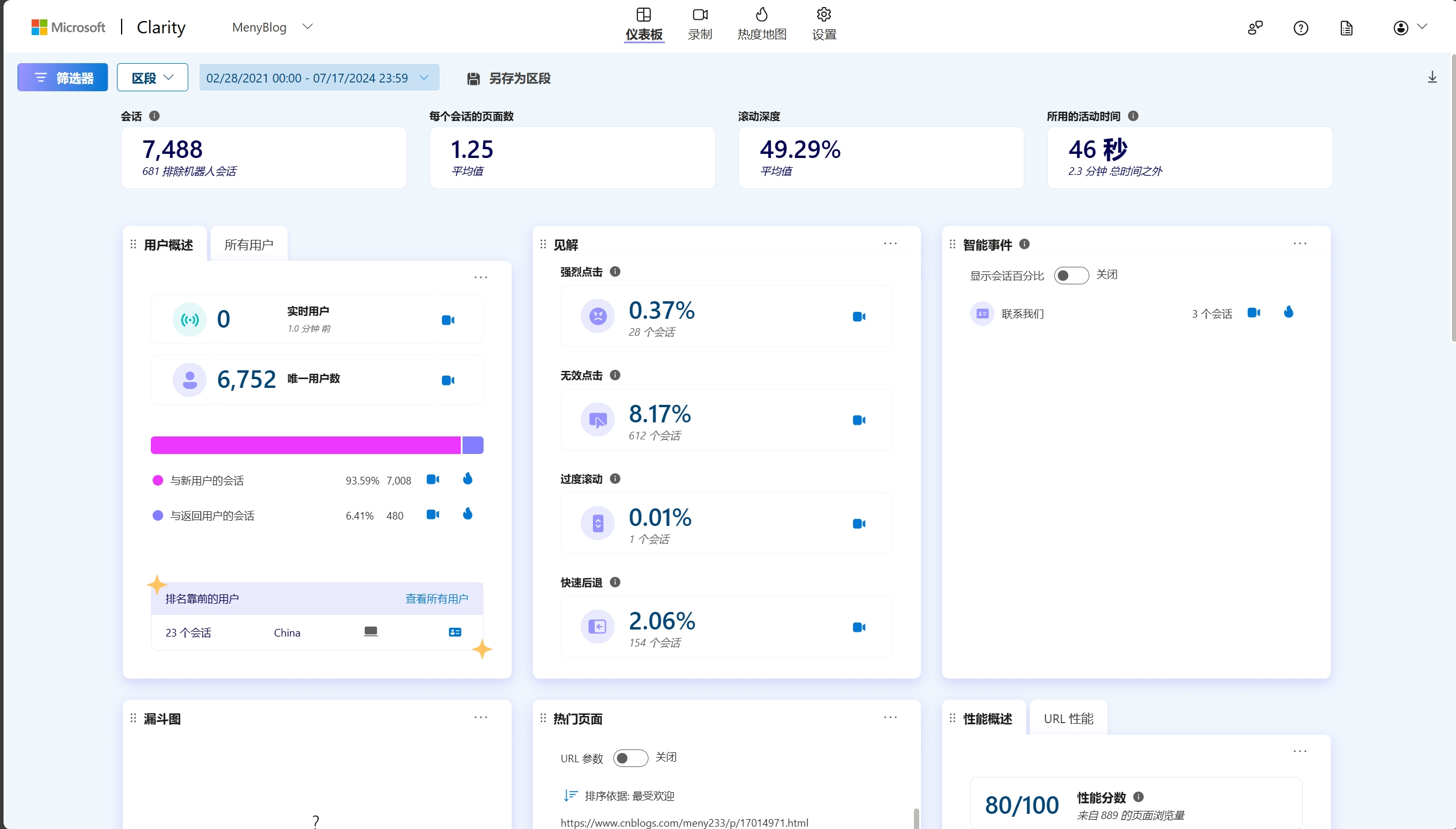Open user details card icon for China user
The width and height of the screenshot is (1456, 829).
(455, 632)
